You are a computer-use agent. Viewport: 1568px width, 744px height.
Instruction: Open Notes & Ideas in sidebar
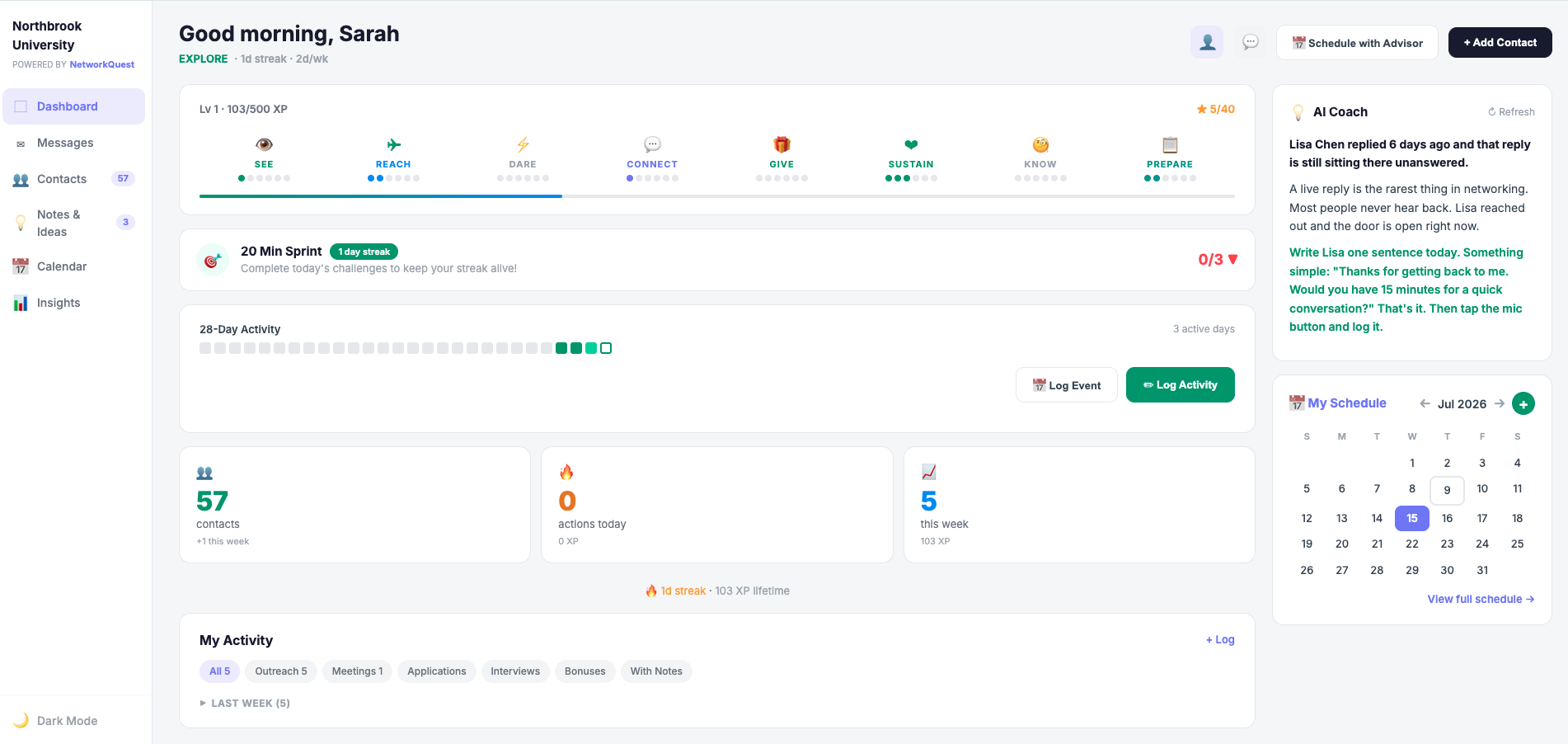[x=73, y=223]
